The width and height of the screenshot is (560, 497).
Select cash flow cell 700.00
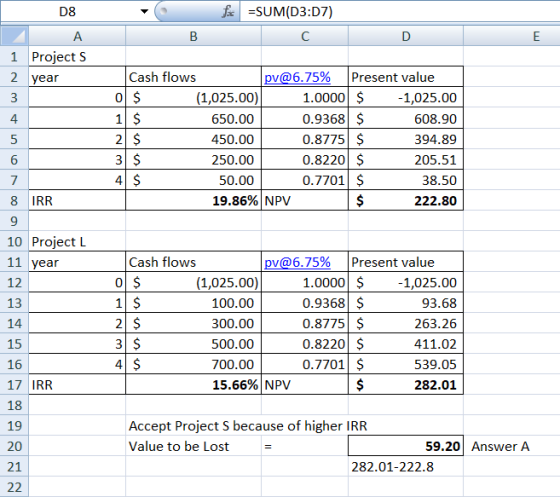(194, 364)
